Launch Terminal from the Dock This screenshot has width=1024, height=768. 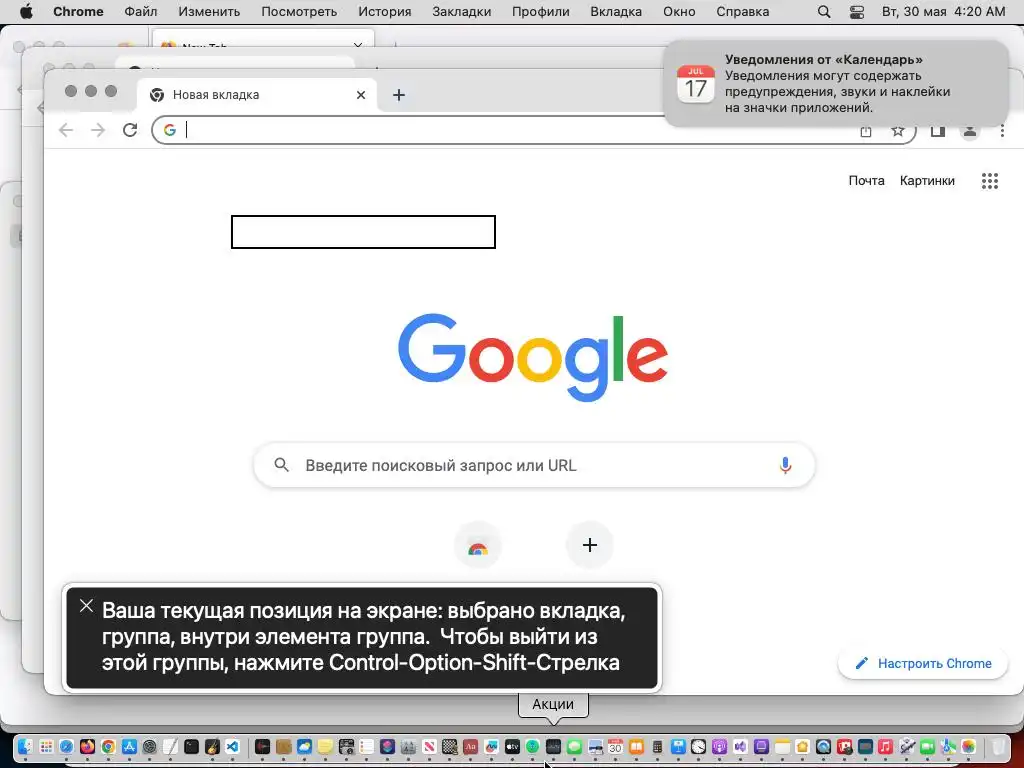coord(191,746)
